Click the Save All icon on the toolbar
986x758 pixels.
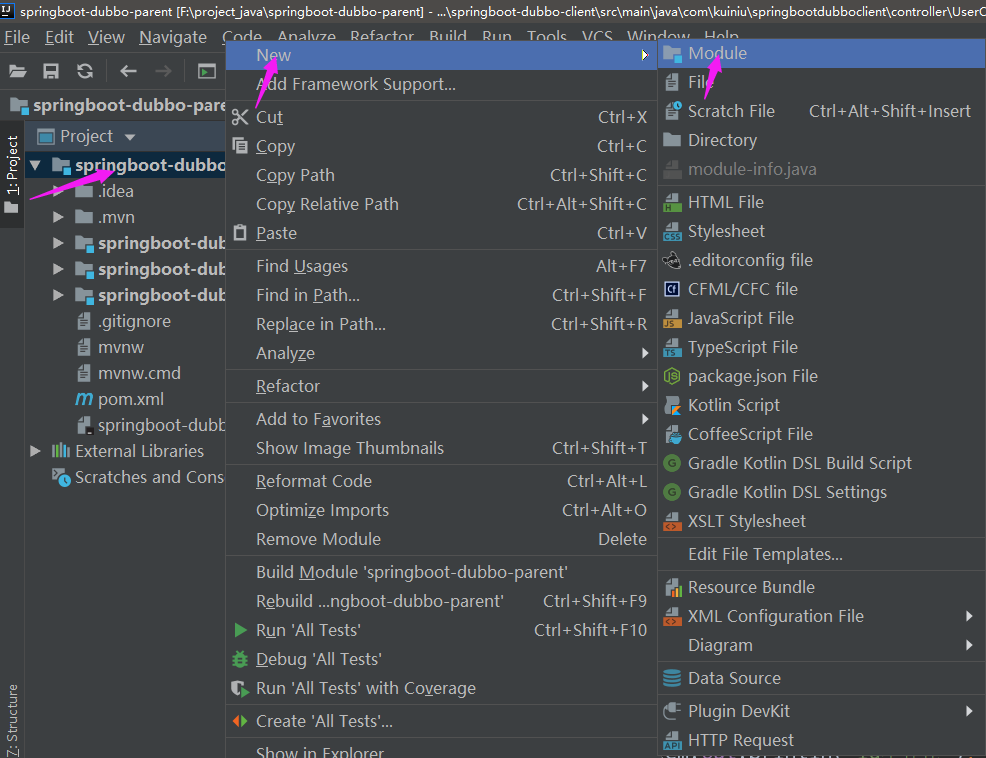51,71
